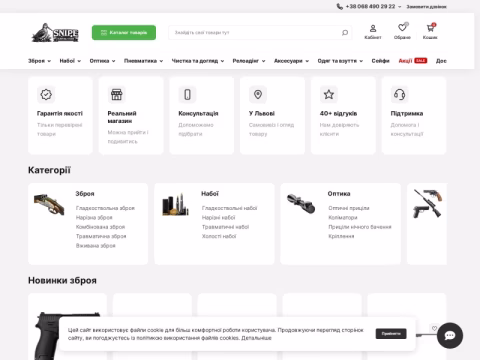Open Вживана зброя link
The height and width of the screenshot is (360, 480).
pos(96,246)
